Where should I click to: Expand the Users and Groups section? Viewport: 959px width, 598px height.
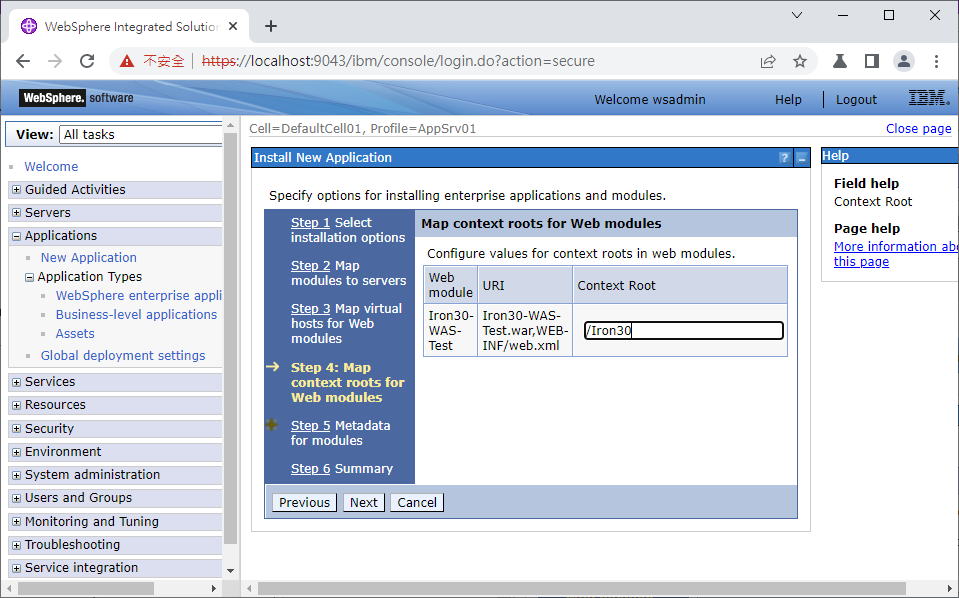click(17, 498)
